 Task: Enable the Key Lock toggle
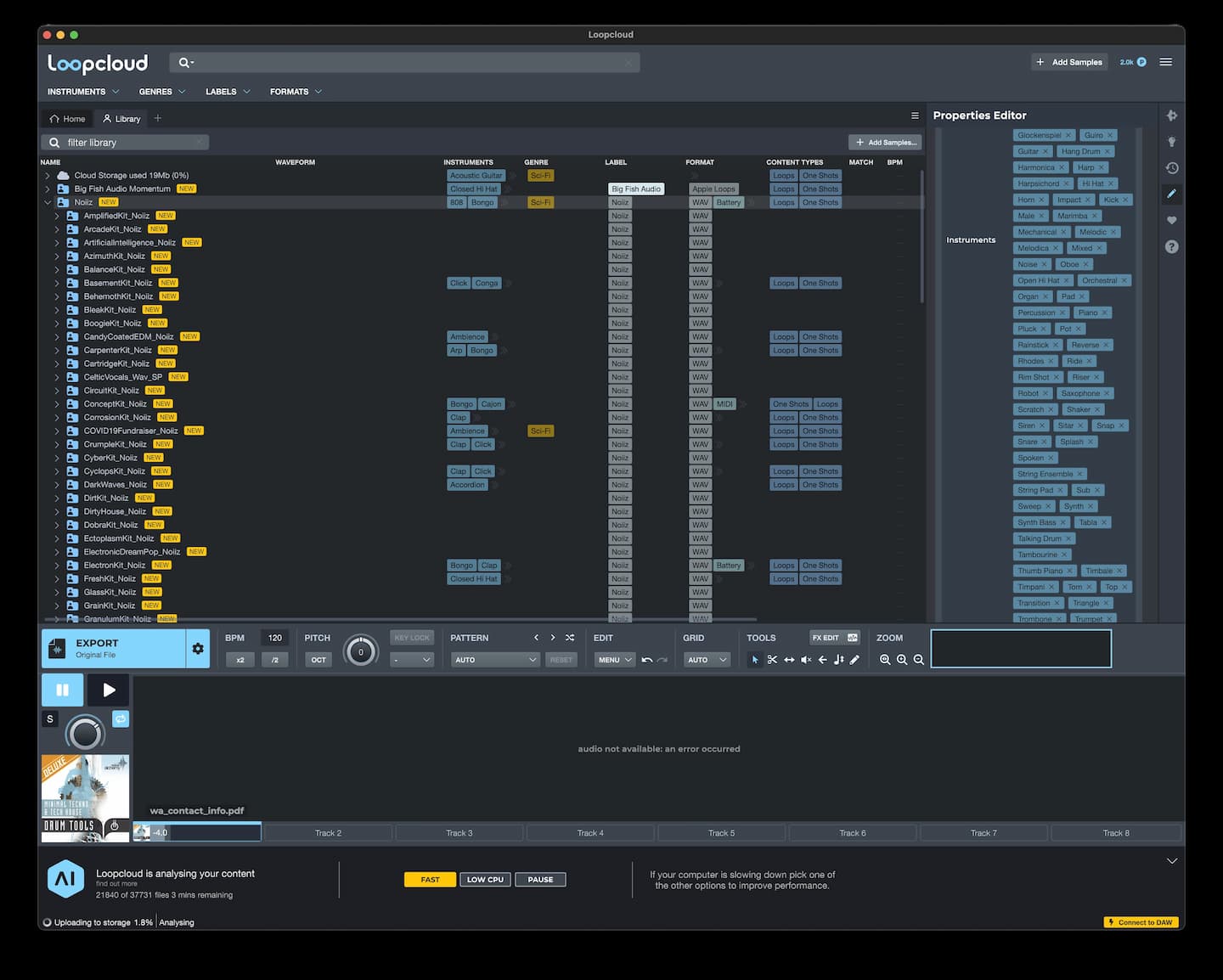(411, 637)
